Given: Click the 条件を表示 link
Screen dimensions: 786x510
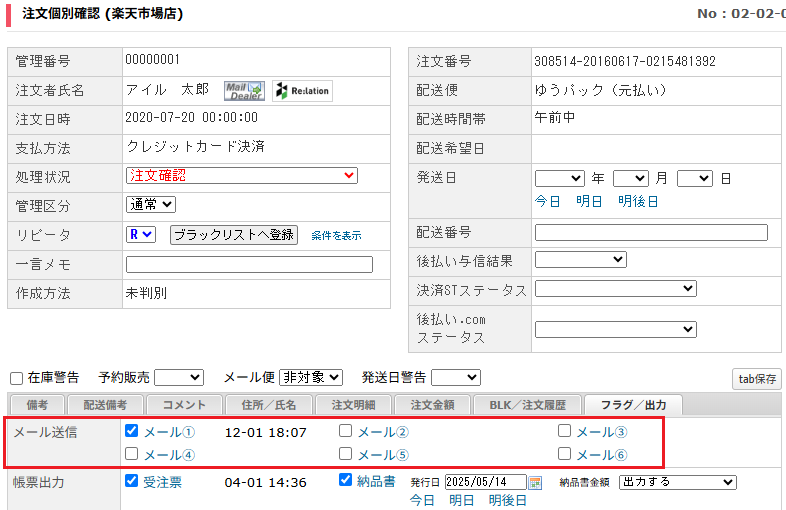Looking at the screenshot, I should [336, 235].
